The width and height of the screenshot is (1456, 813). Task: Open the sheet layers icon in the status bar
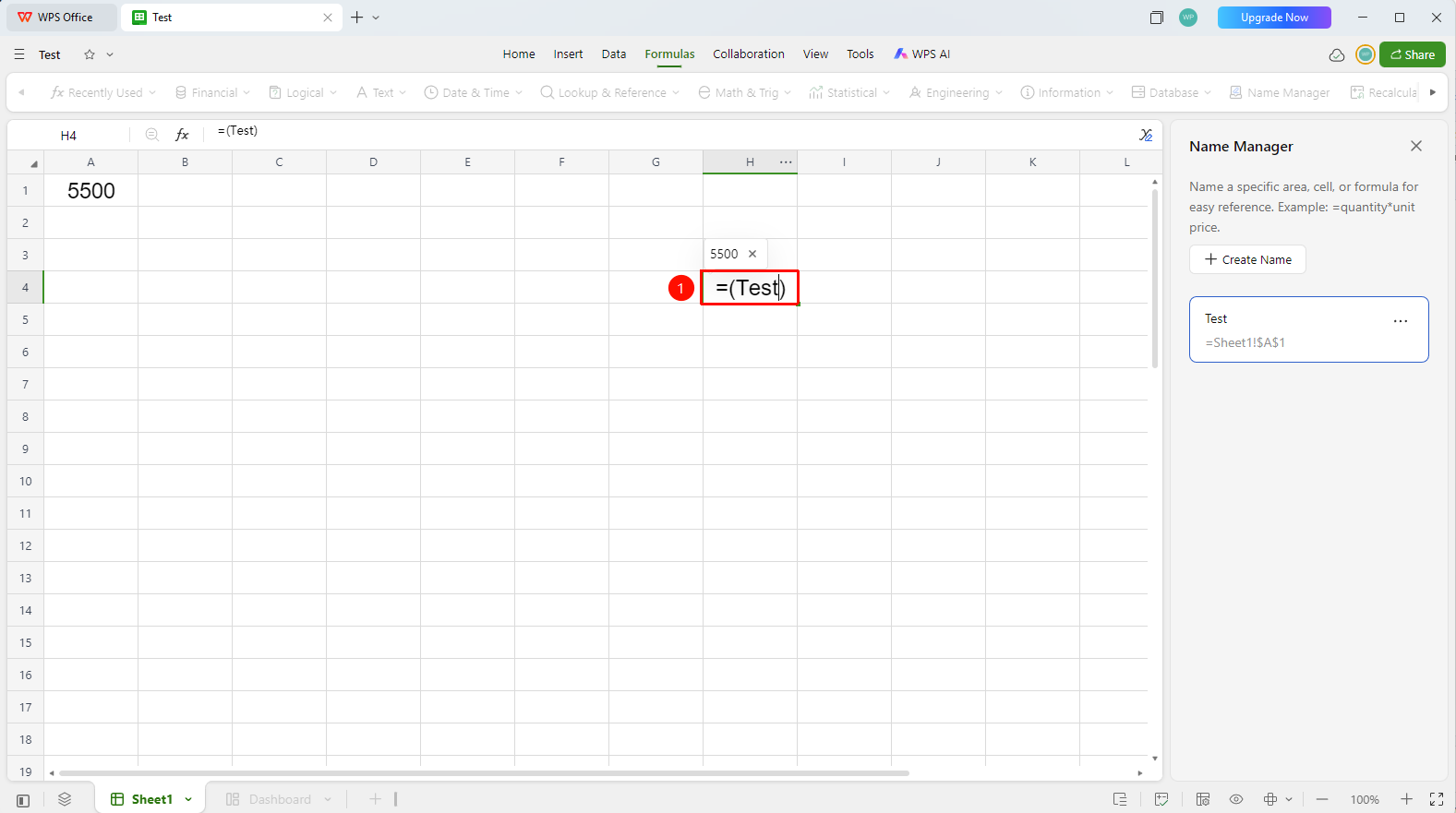pyautogui.click(x=65, y=799)
